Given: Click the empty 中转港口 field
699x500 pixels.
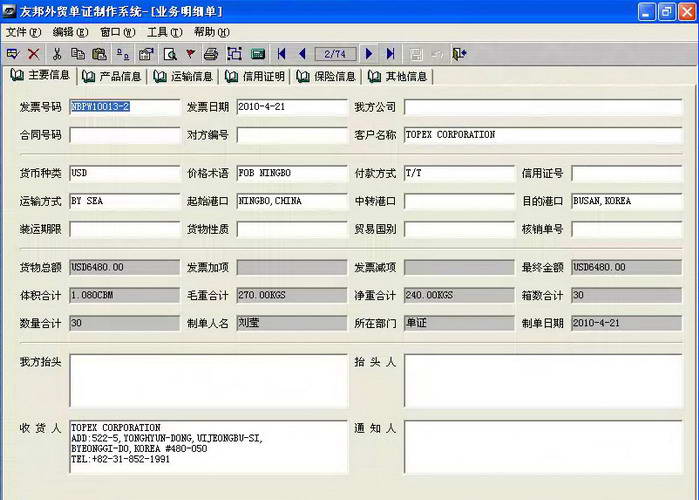Looking at the screenshot, I should tap(459, 201).
